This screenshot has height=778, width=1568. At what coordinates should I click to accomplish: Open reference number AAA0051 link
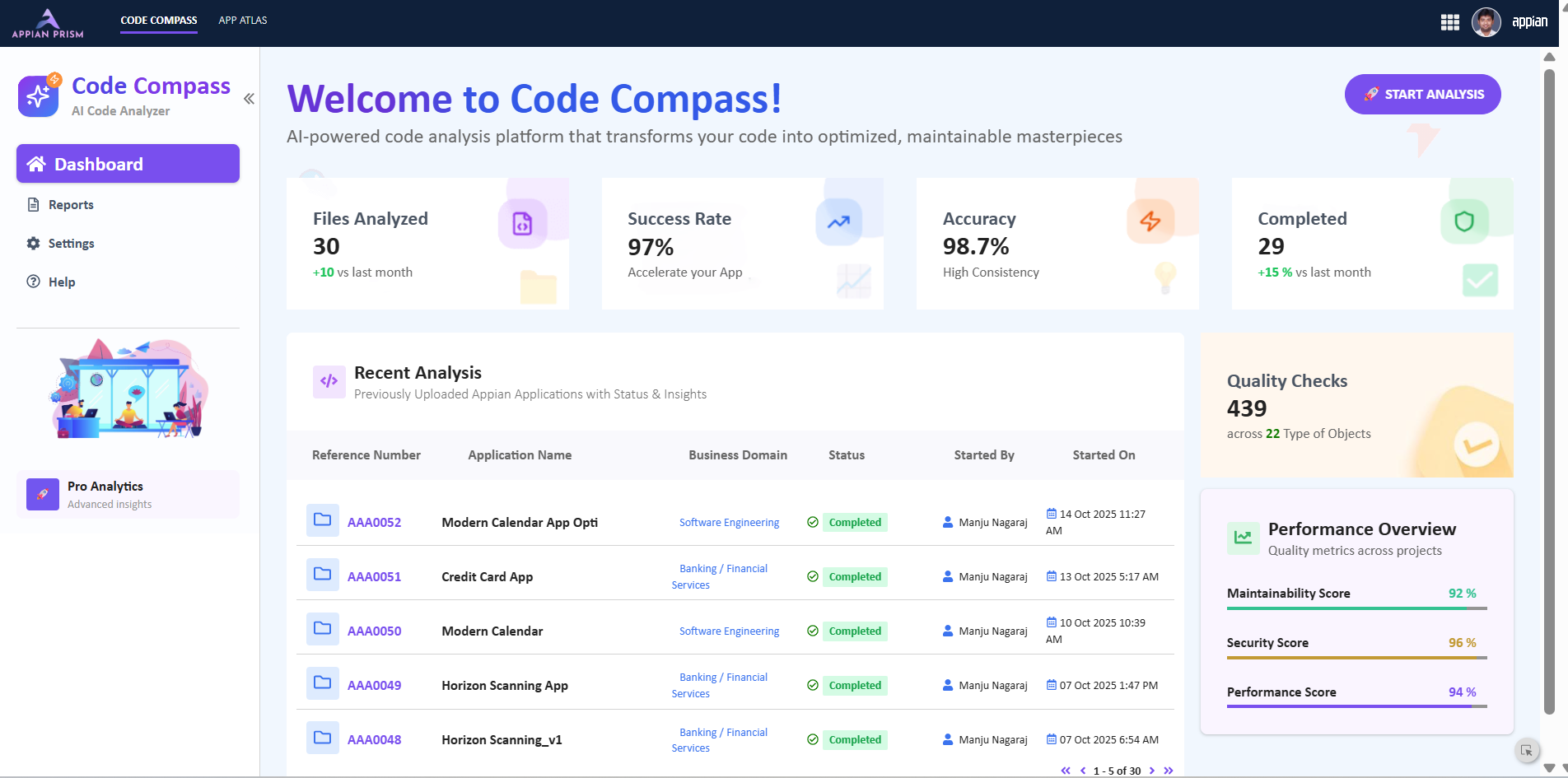374,577
